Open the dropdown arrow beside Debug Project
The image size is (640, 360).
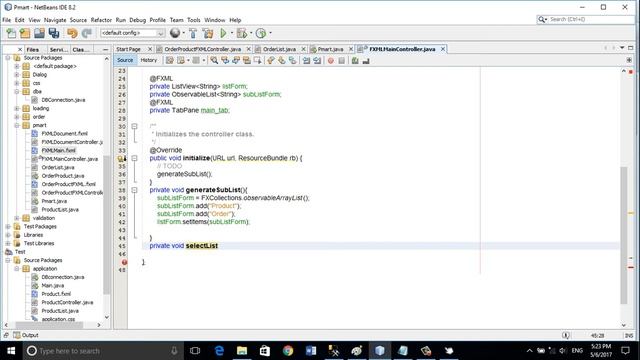pos(251,33)
